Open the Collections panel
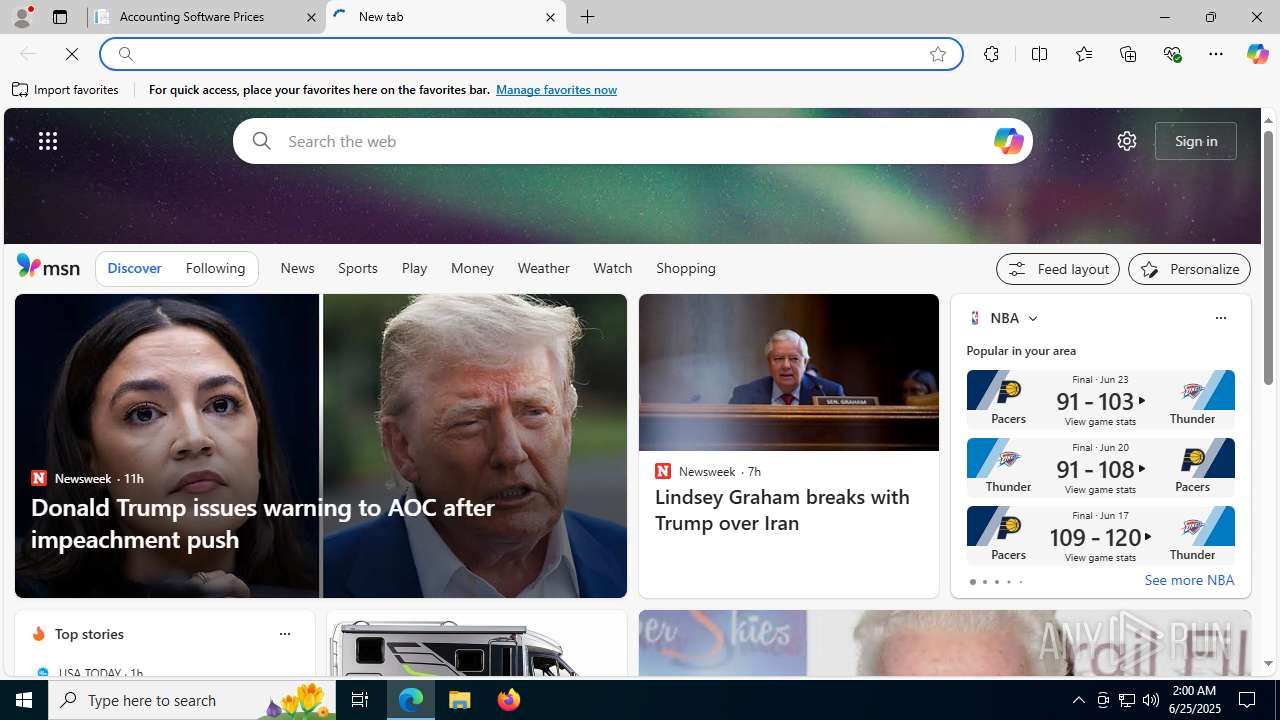 [1128, 54]
